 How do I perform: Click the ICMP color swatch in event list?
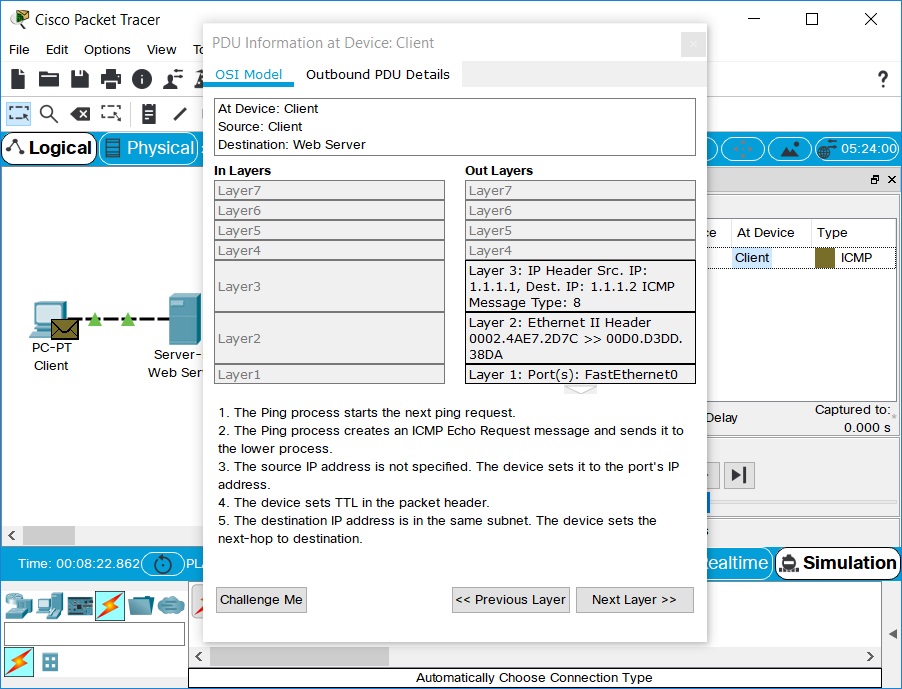tap(825, 258)
